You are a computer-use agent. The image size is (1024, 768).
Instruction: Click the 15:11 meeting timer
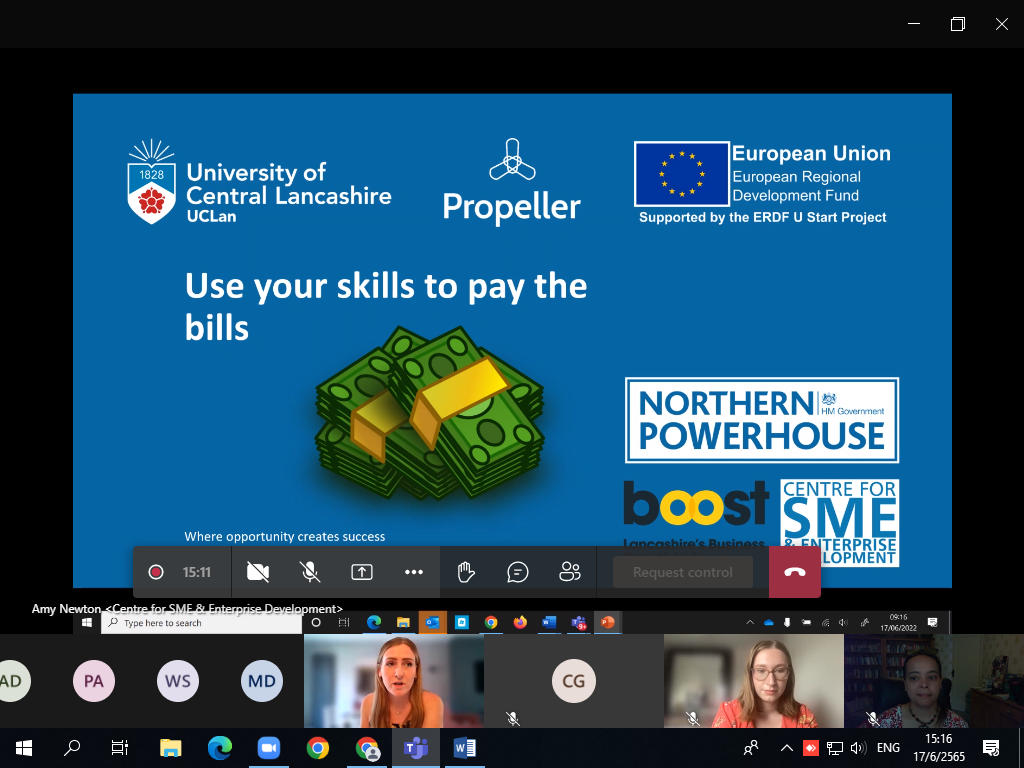197,573
